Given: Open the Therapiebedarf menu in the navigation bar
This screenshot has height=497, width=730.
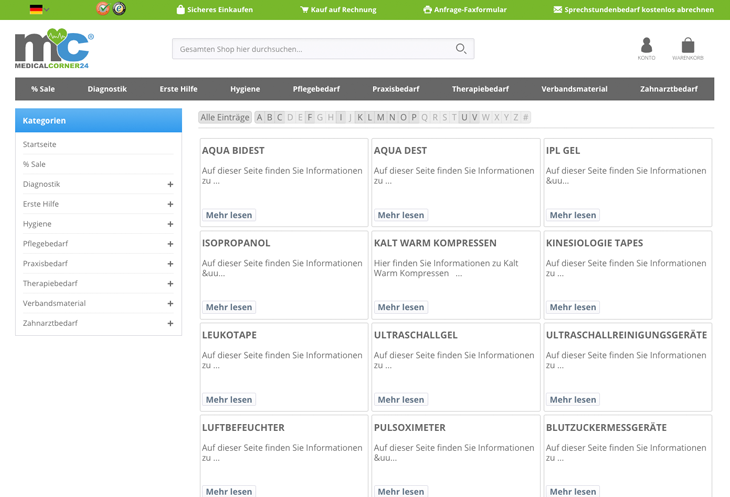Looking at the screenshot, I should (x=480, y=89).
